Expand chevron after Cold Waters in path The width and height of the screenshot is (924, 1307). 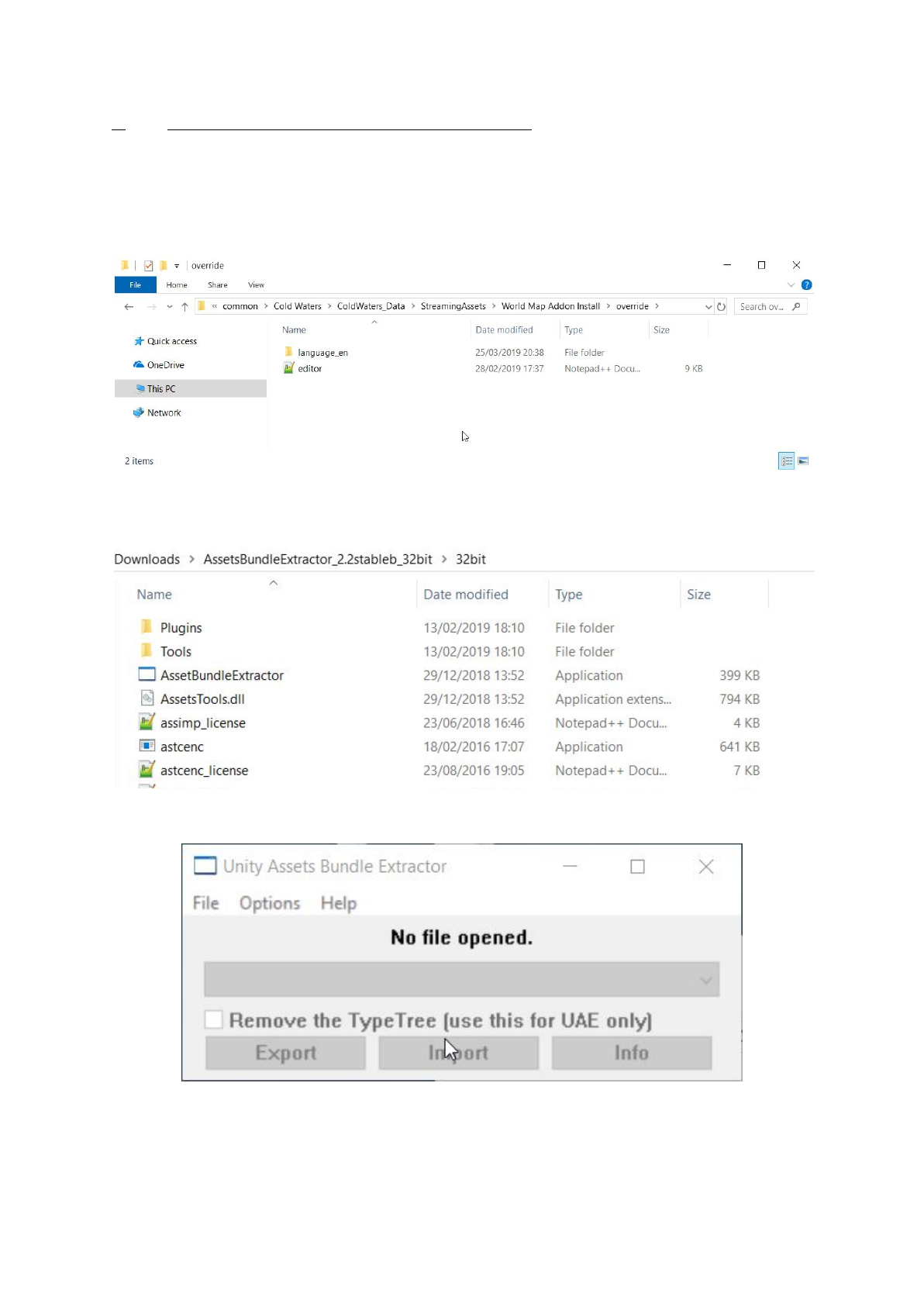(x=329, y=306)
